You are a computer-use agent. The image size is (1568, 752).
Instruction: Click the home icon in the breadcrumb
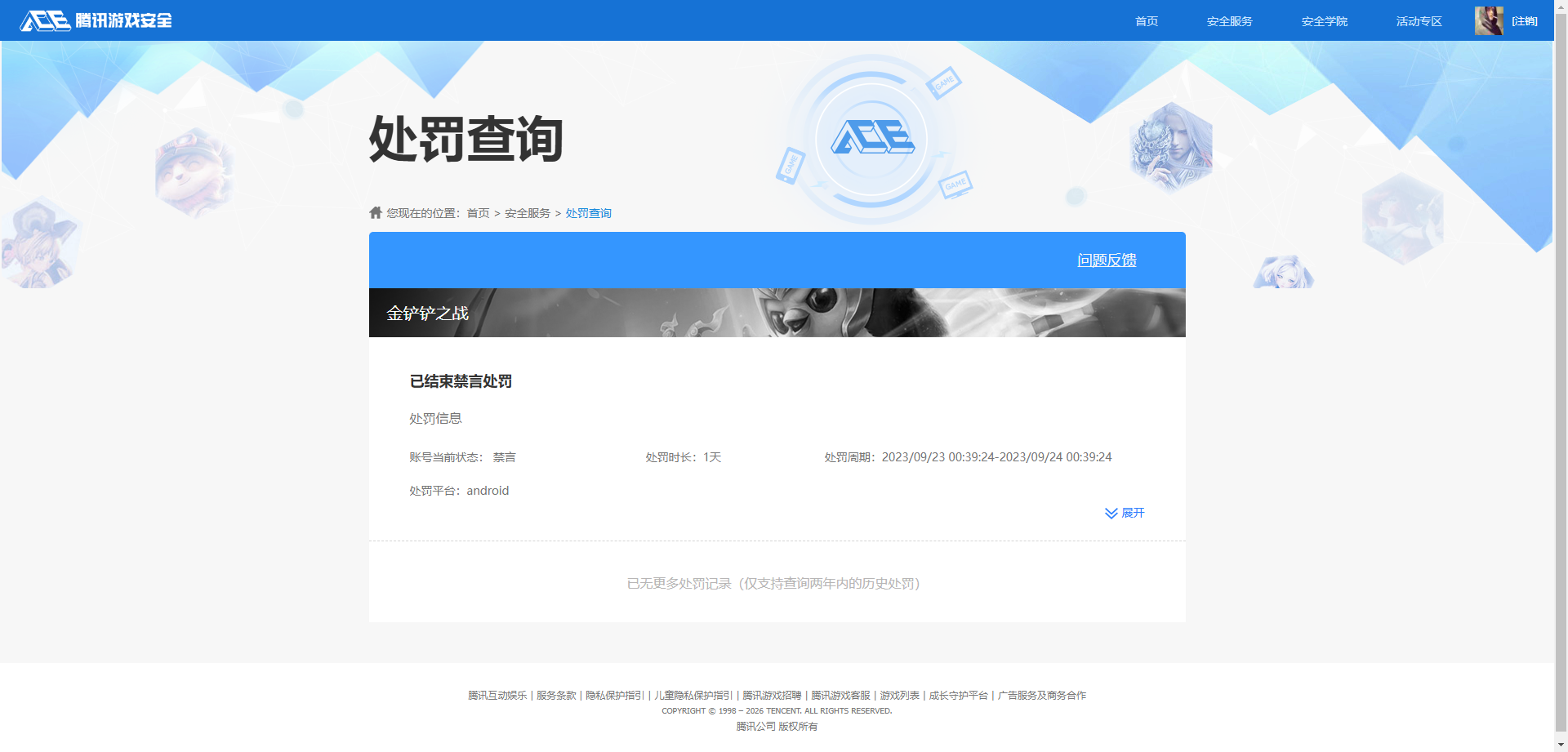tap(376, 212)
